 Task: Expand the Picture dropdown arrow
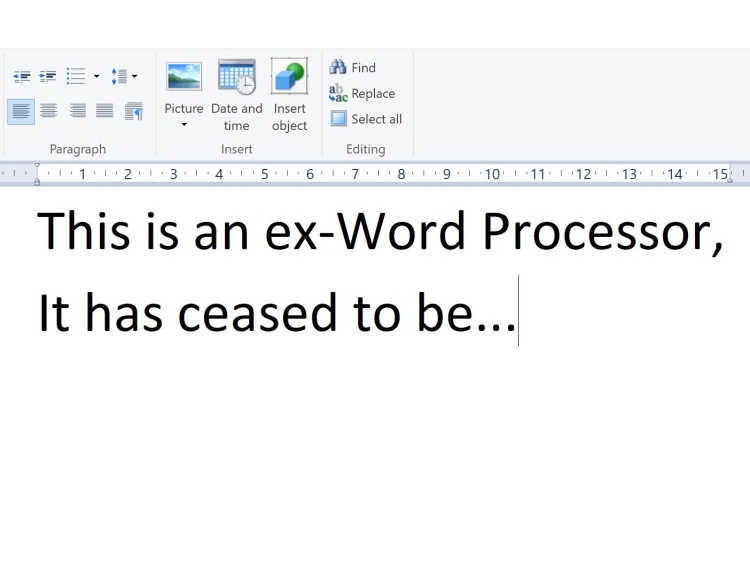pos(184,125)
